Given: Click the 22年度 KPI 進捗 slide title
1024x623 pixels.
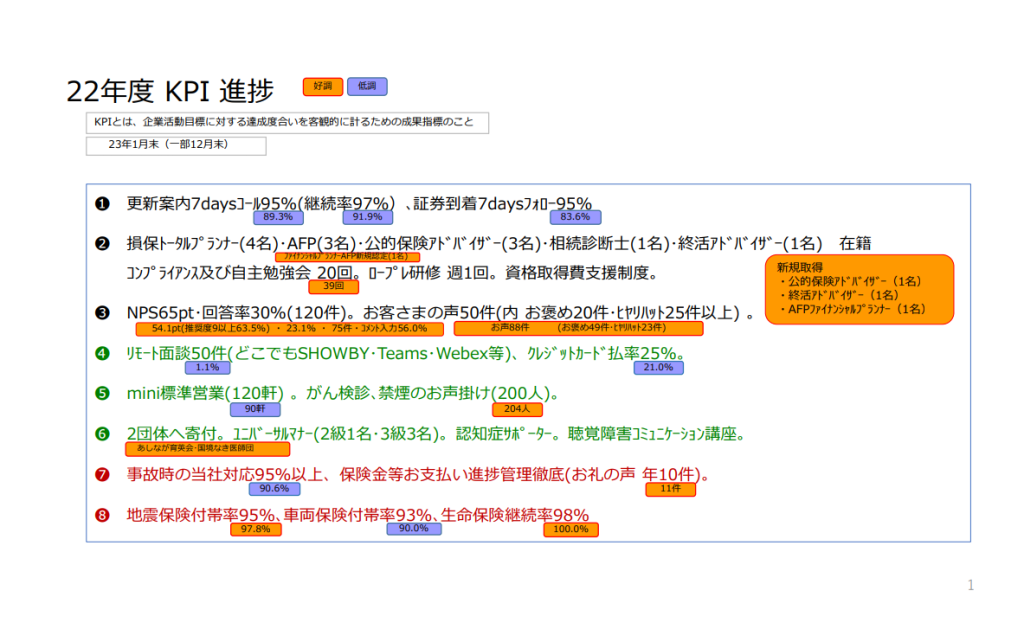Looking at the screenshot, I should click(x=170, y=92).
